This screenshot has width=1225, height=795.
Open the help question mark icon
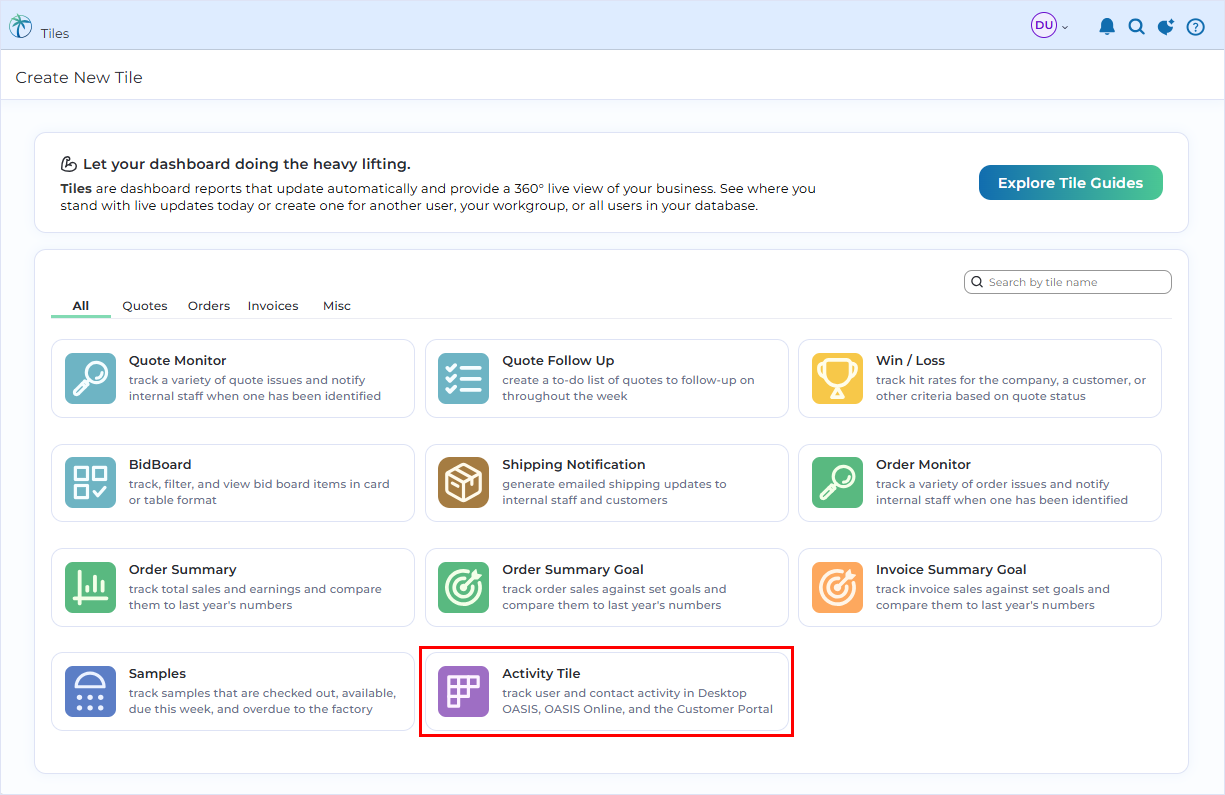tap(1195, 26)
